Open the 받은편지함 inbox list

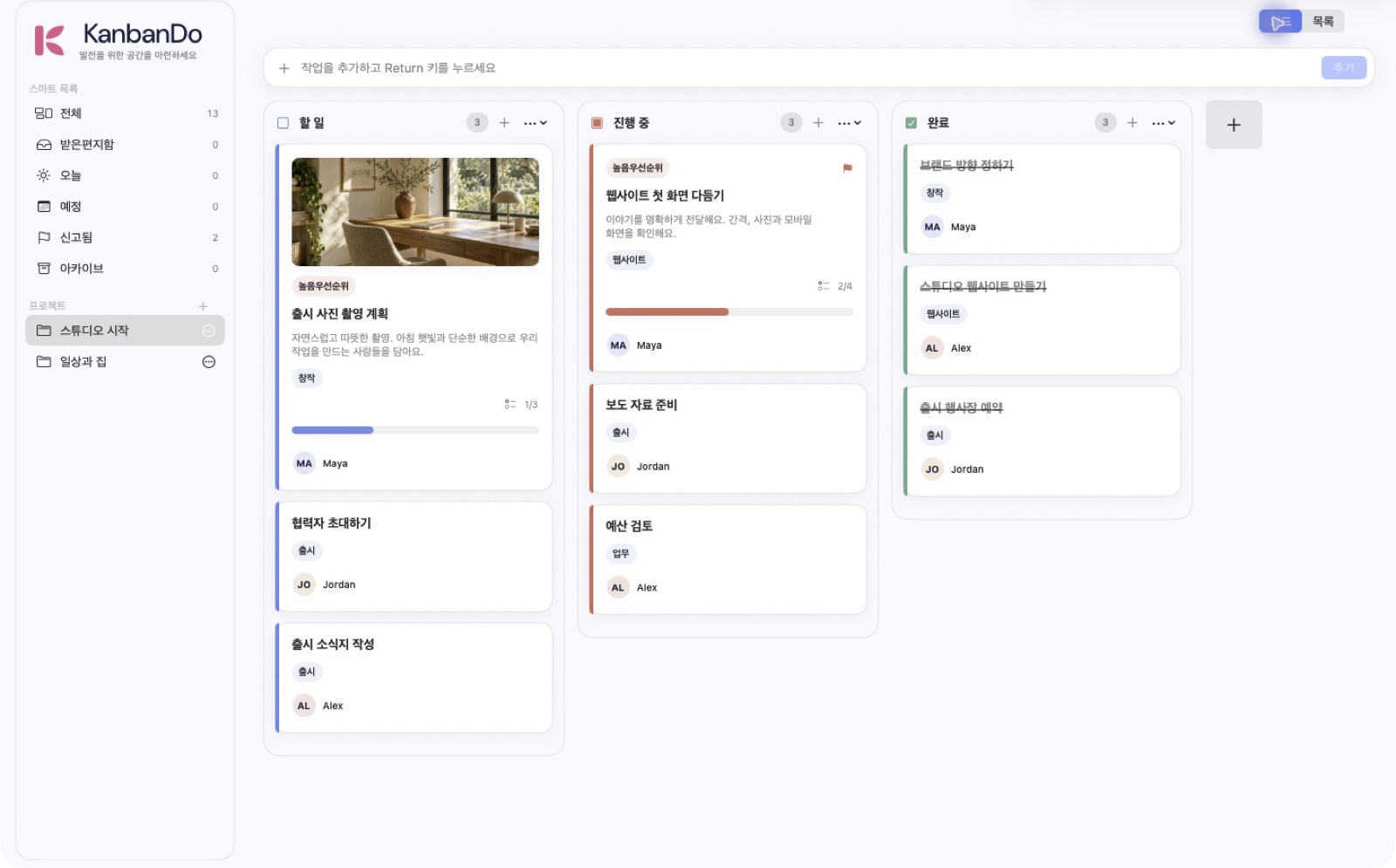125,145
